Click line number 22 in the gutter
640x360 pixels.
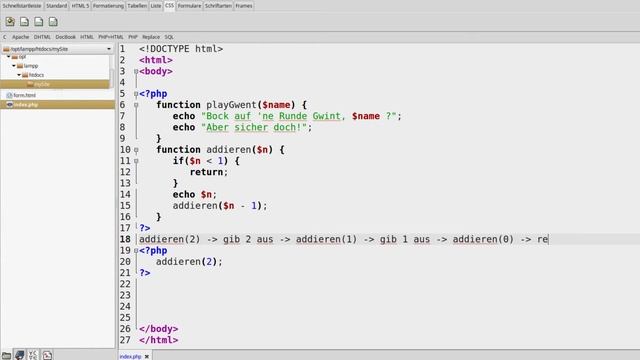click(x=125, y=284)
